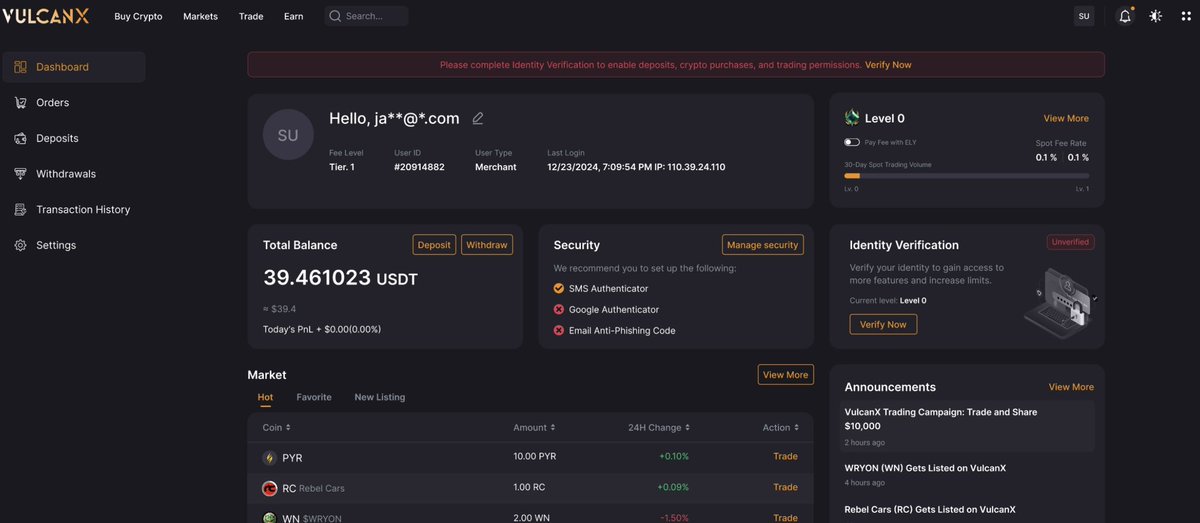The width and height of the screenshot is (1200, 523).
Task: Click the 30-Day Spot Trading Volume bar
Action: tap(967, 176)
